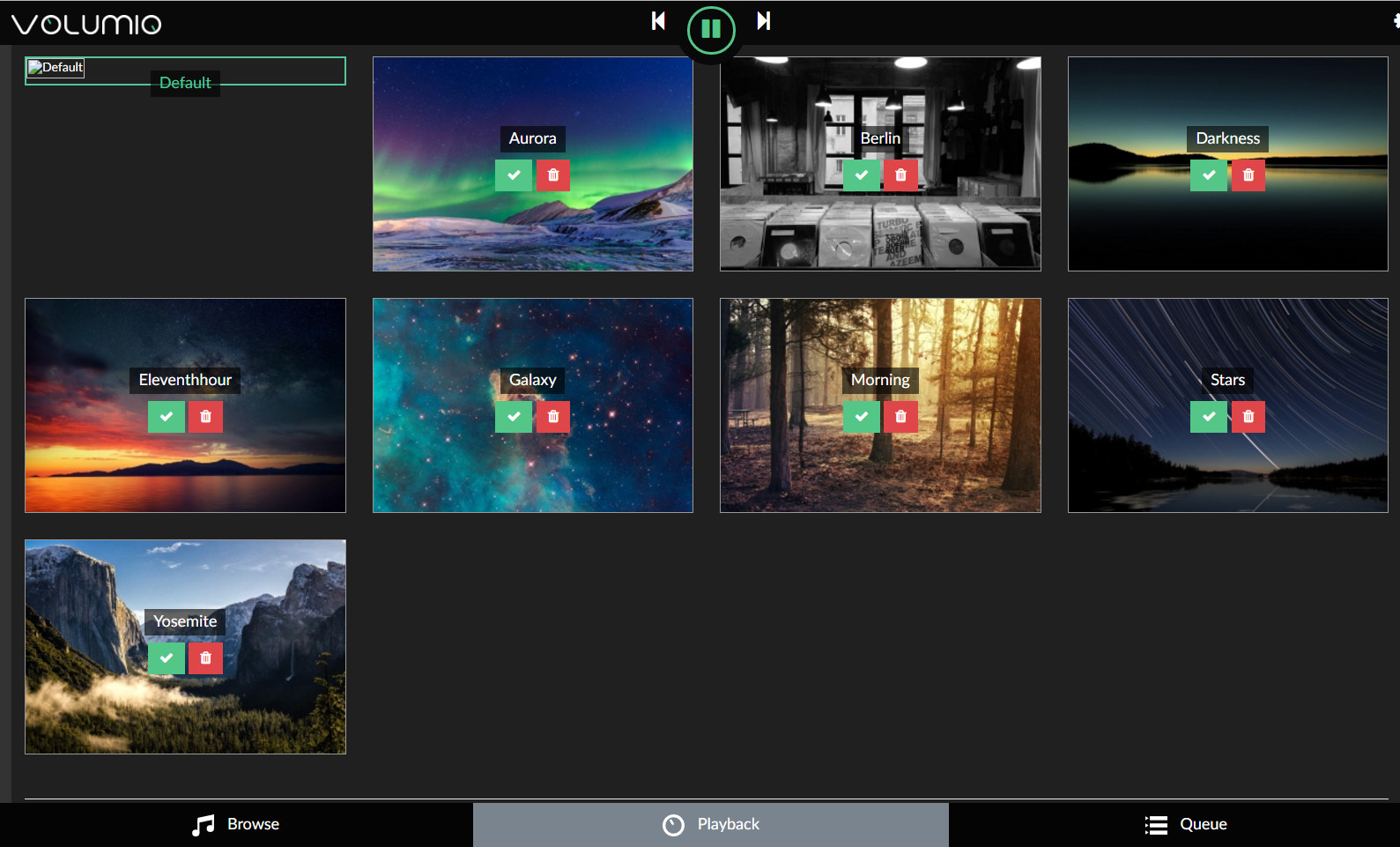Image resolution: width=1400 pixels, height=847 pixels.
Task: Apply the Berlin background with its checkmark
Action: [862, 175]
